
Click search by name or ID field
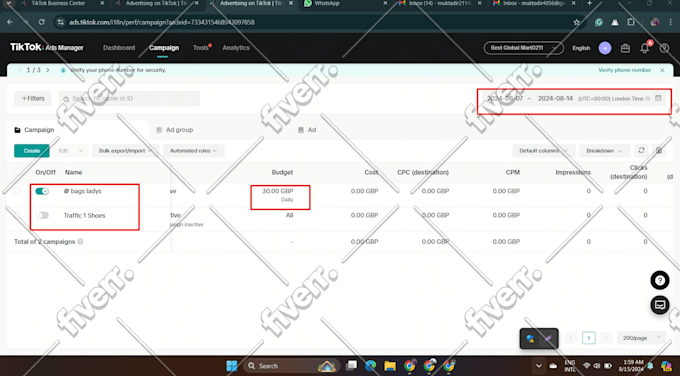point(129,98)
